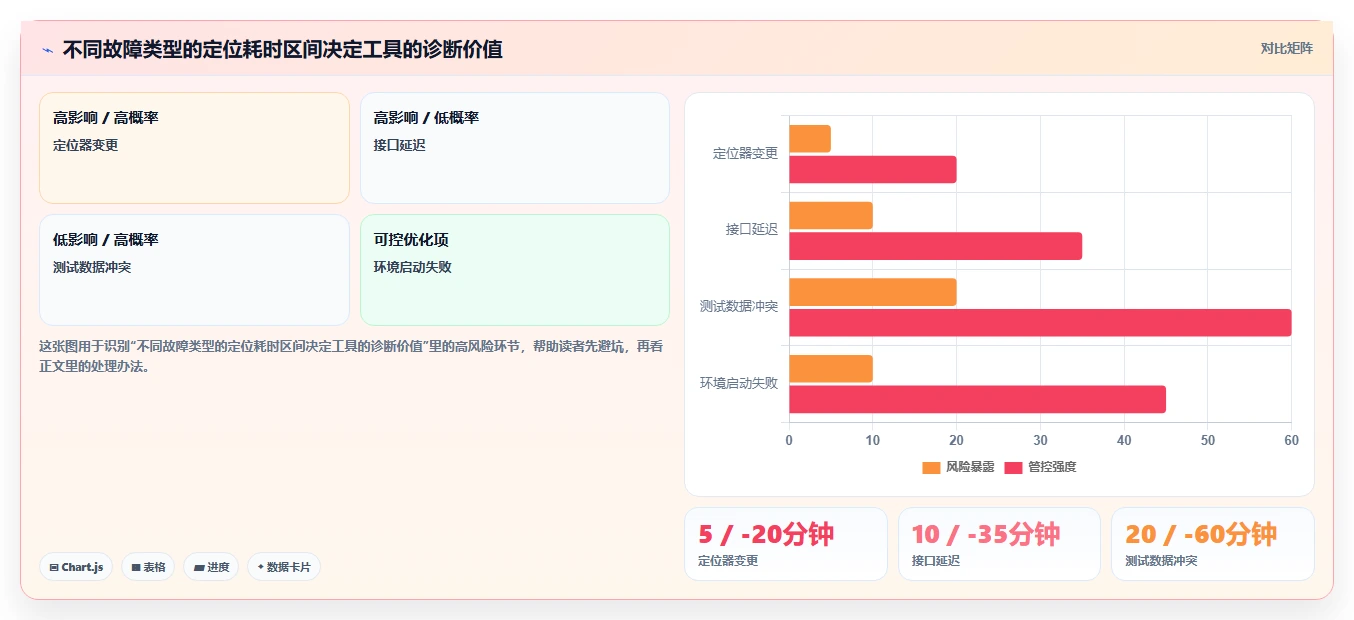Click the chart y-axis label 定位器变更
This screenshot has width=1354, height=620.
(x=745, y=154)
